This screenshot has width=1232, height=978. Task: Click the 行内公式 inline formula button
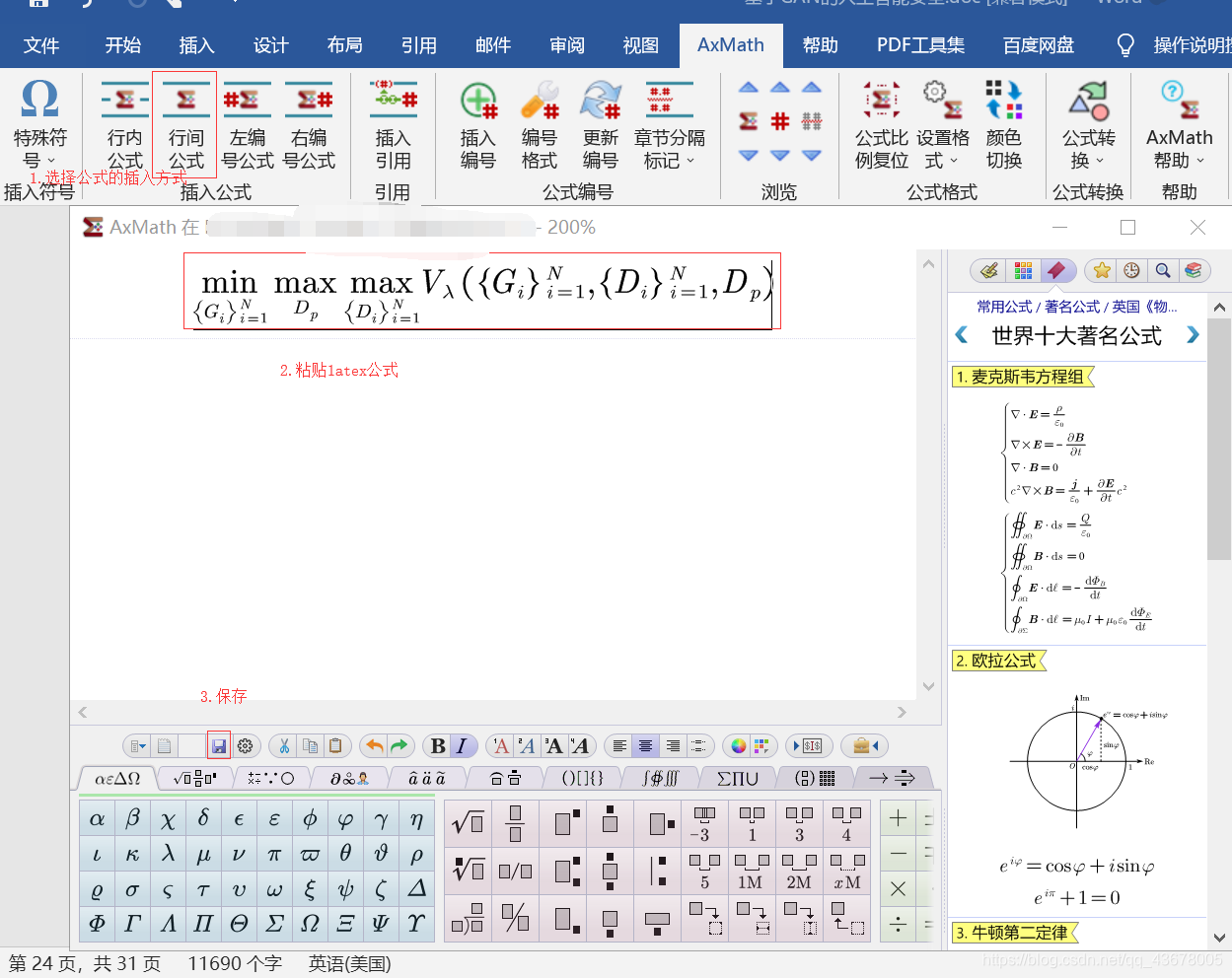pos(125,125)
